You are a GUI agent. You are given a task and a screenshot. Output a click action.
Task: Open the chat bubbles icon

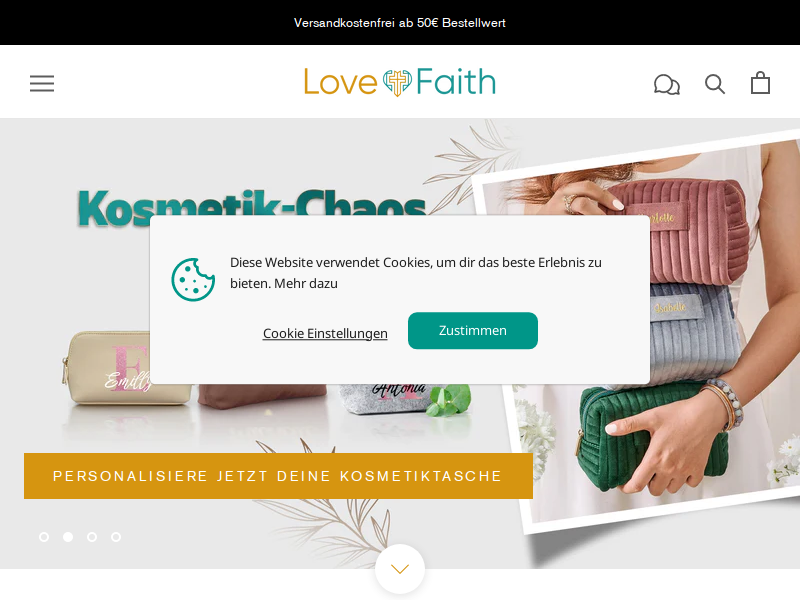point(667,84)
